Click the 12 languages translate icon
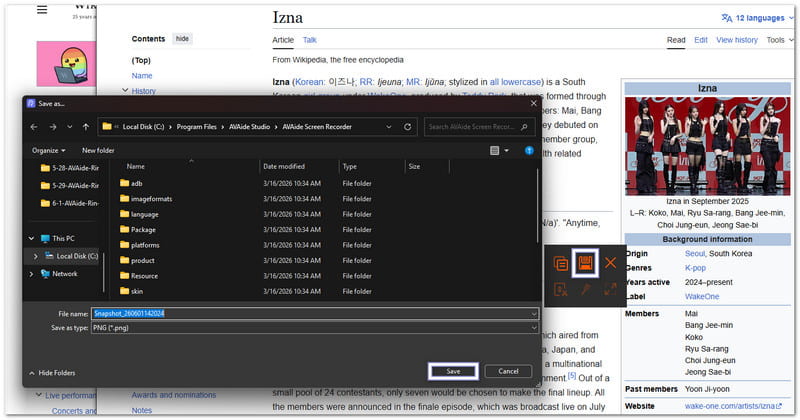This screenshot has width=800, height=420. click(727, 18)
